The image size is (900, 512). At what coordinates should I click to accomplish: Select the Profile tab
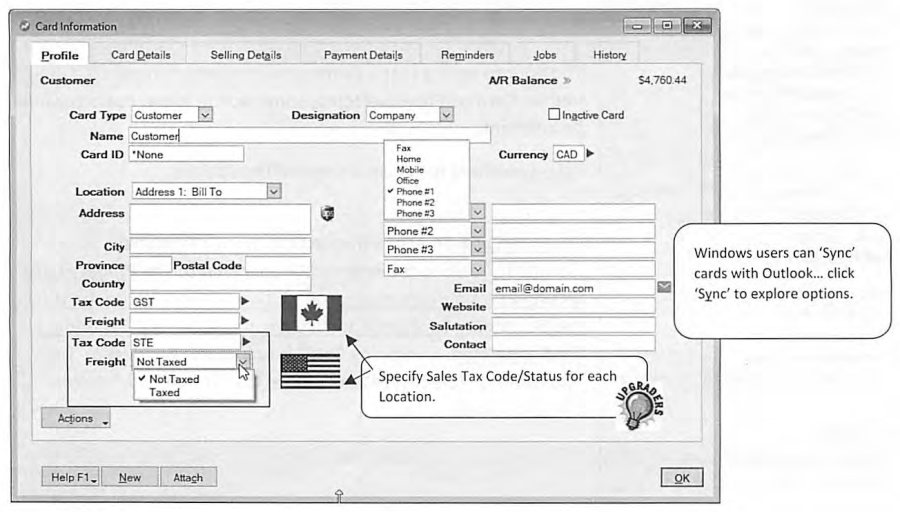60,56
